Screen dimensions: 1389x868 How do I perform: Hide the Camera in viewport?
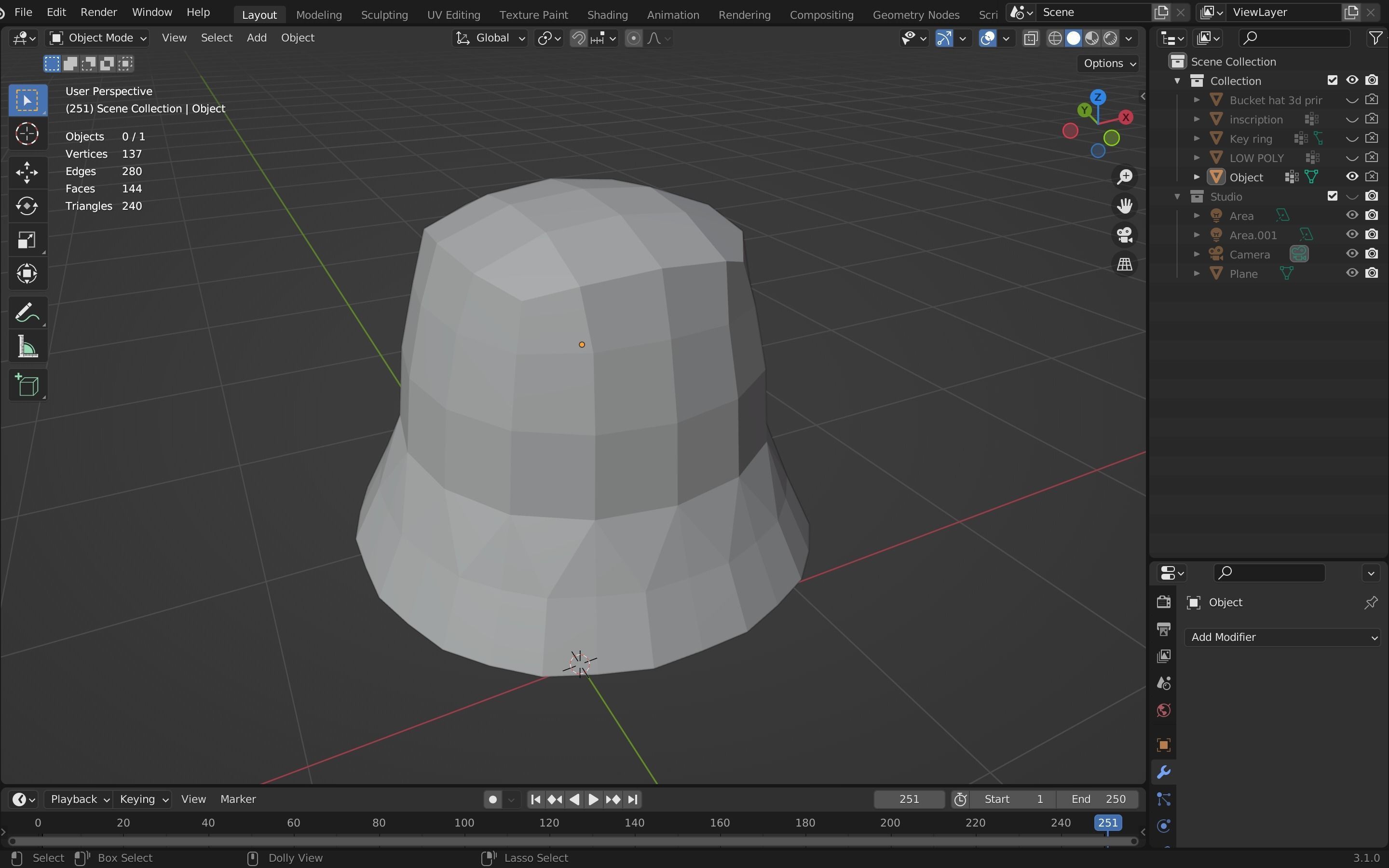[1352, 254]
